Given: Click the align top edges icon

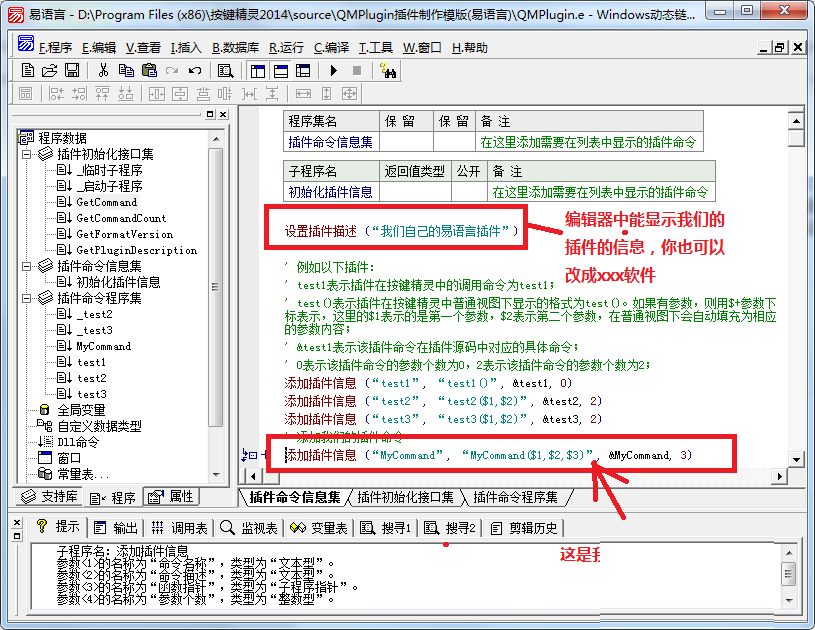Looking at the screenshot, I should coord(102,94).
